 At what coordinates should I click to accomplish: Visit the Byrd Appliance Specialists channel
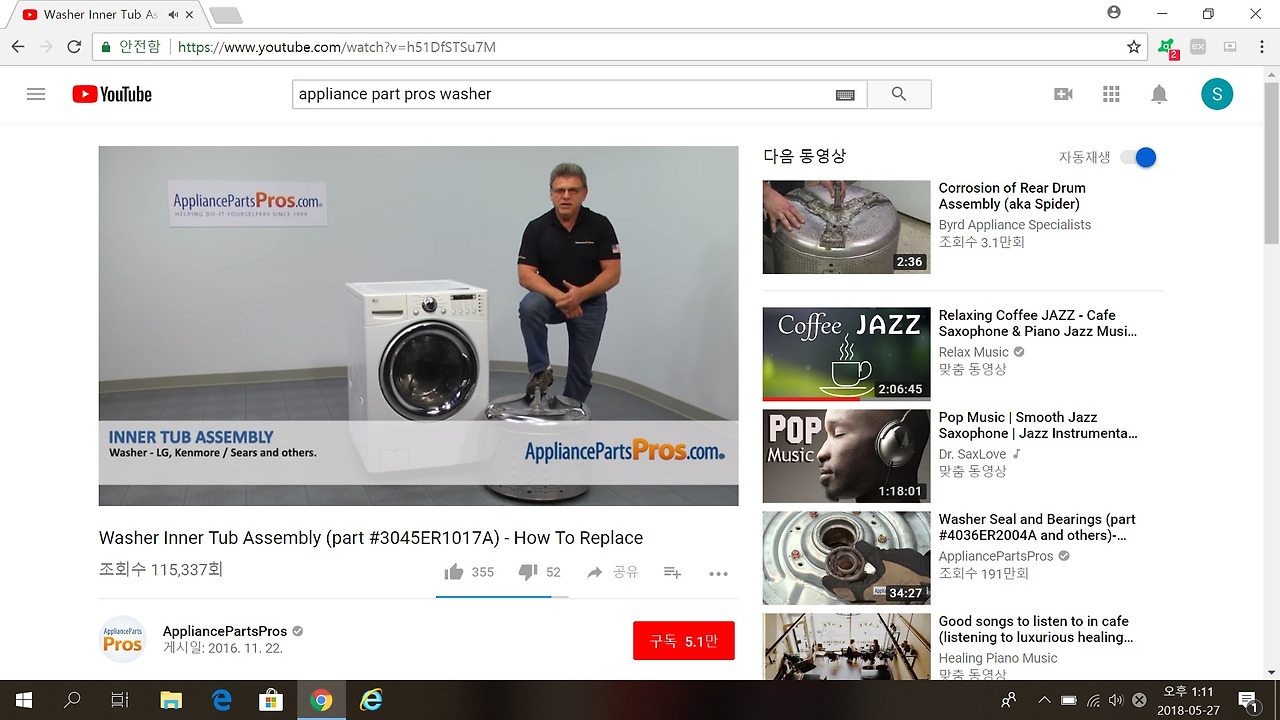1015,225
